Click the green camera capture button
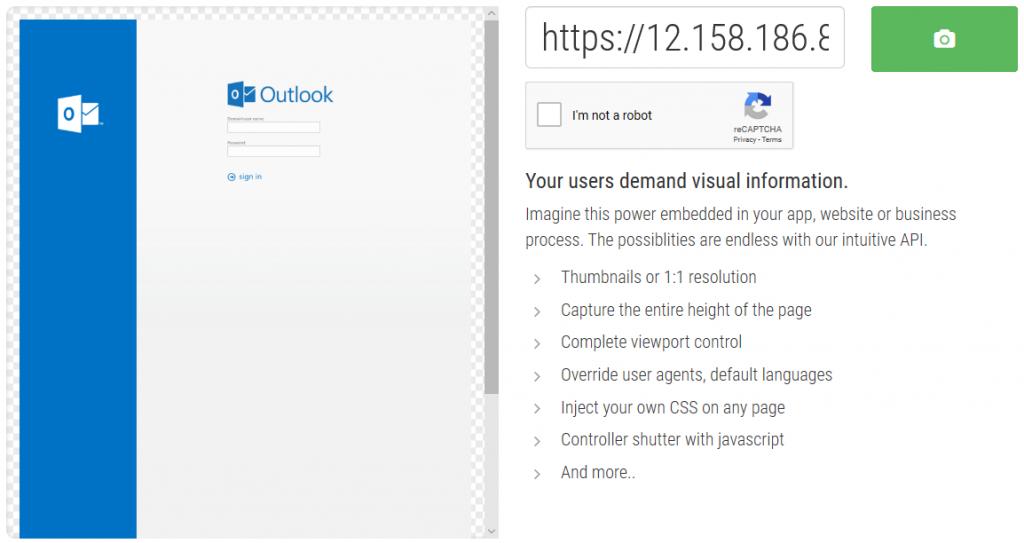 tap(944, 39)
